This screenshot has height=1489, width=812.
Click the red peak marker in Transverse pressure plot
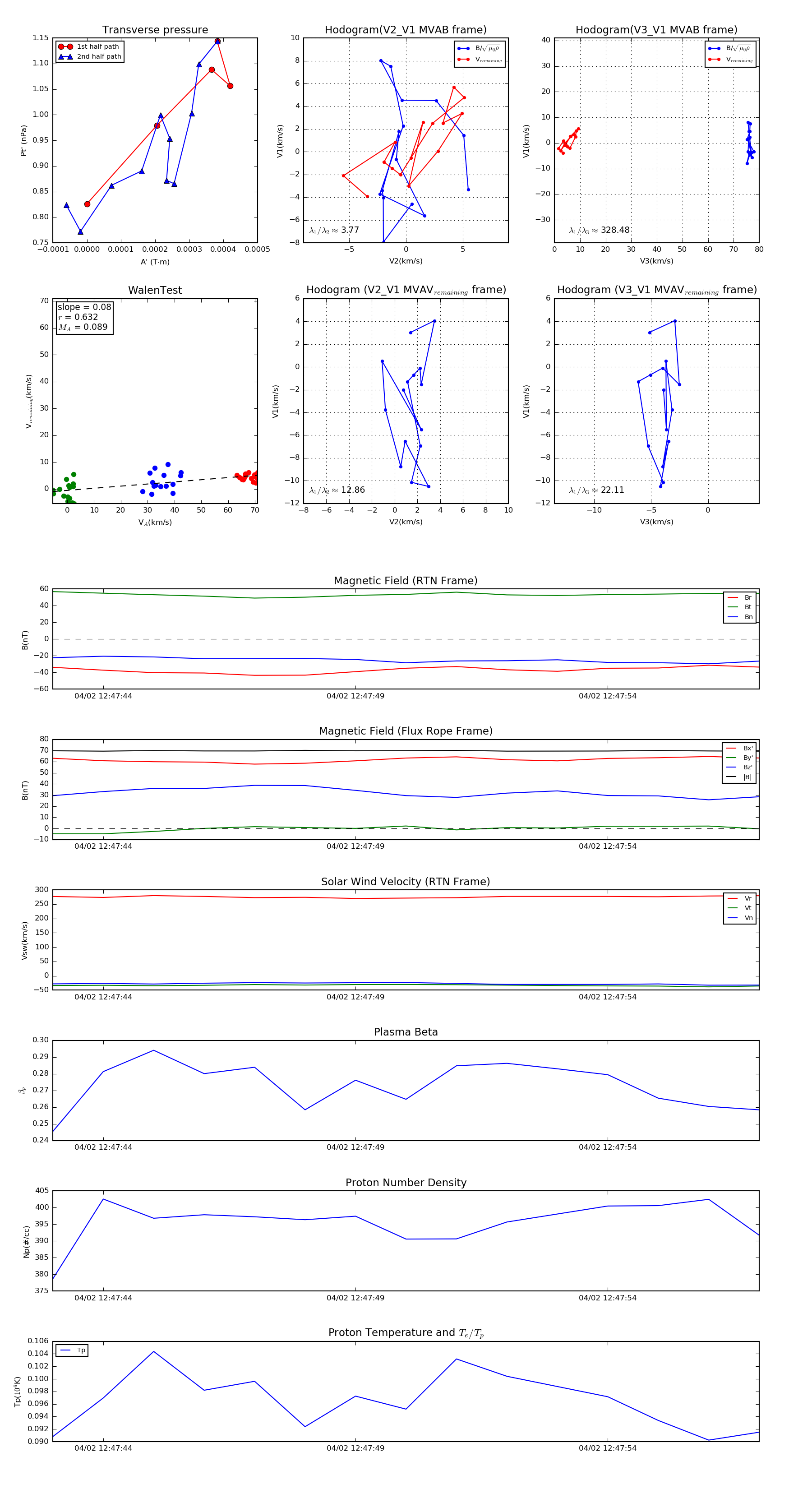pos(217,42)
